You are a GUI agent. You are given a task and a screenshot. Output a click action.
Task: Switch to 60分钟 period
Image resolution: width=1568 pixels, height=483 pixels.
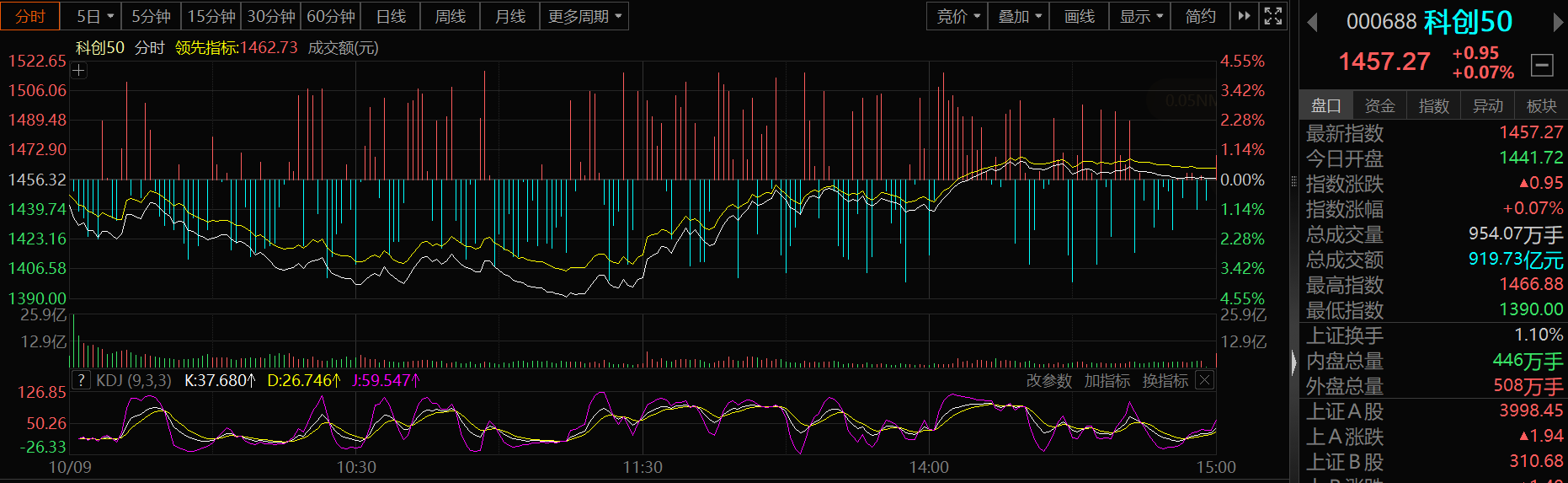point(331,16)
